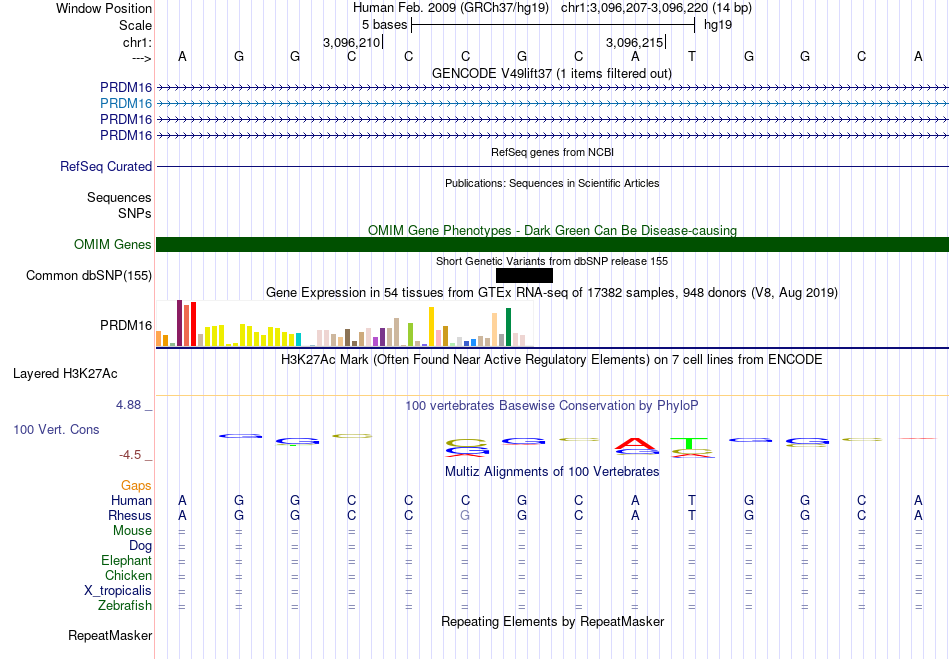Click the Sequences track label
Image resolution: width=950 pixels, height=659 pixels.
119,197
